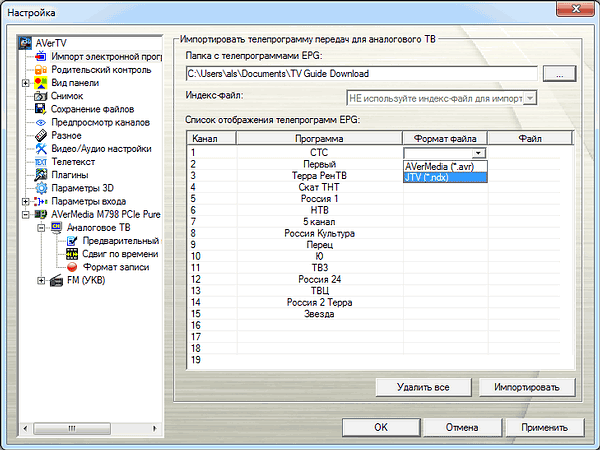Screen dimensions: 600x450
Task: Click the Recording format red circle icon
Action: [x=72, y=267]
